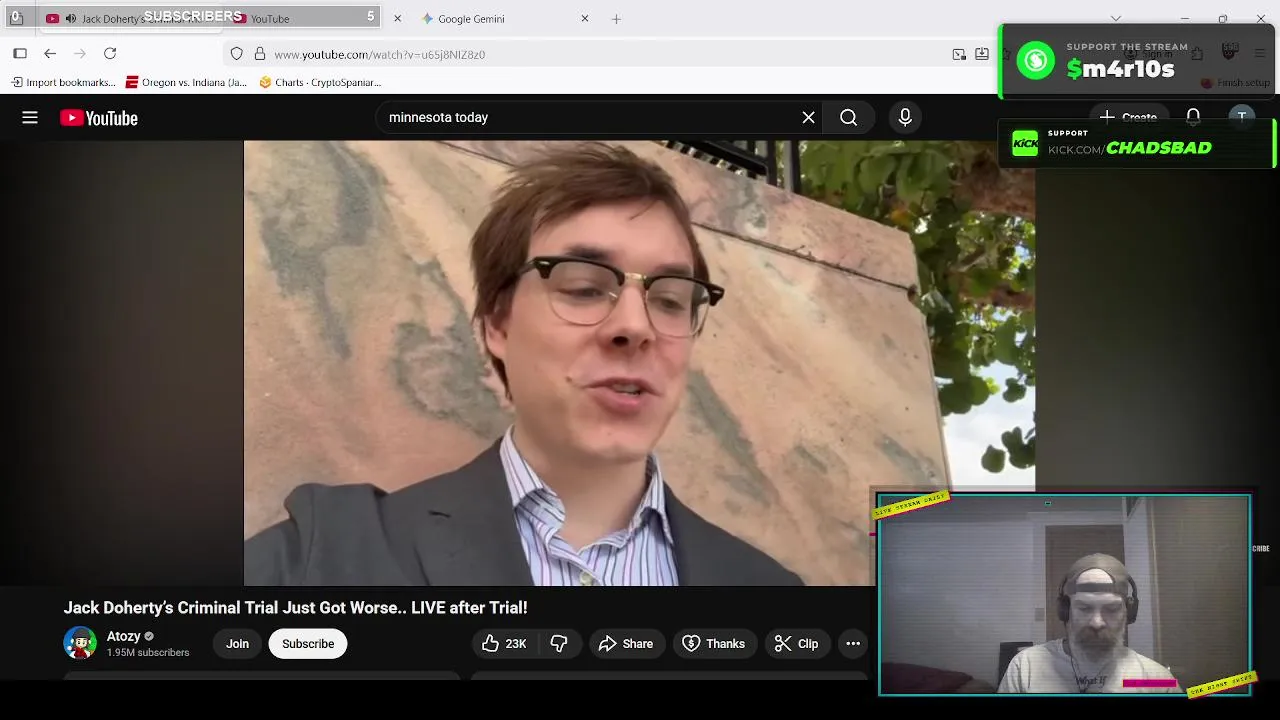Create a Clip from this video
Screen dimensions: 1280x720
(796, 644)
